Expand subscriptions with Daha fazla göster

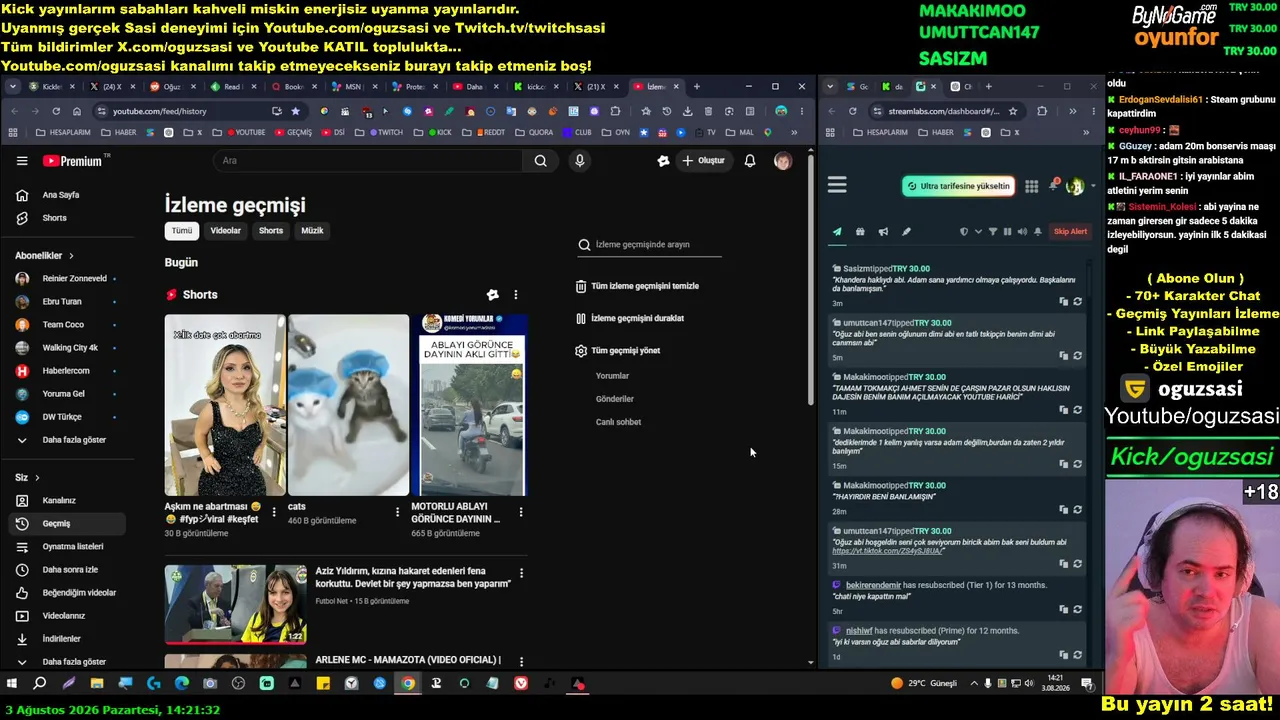[x=68, y=440]
